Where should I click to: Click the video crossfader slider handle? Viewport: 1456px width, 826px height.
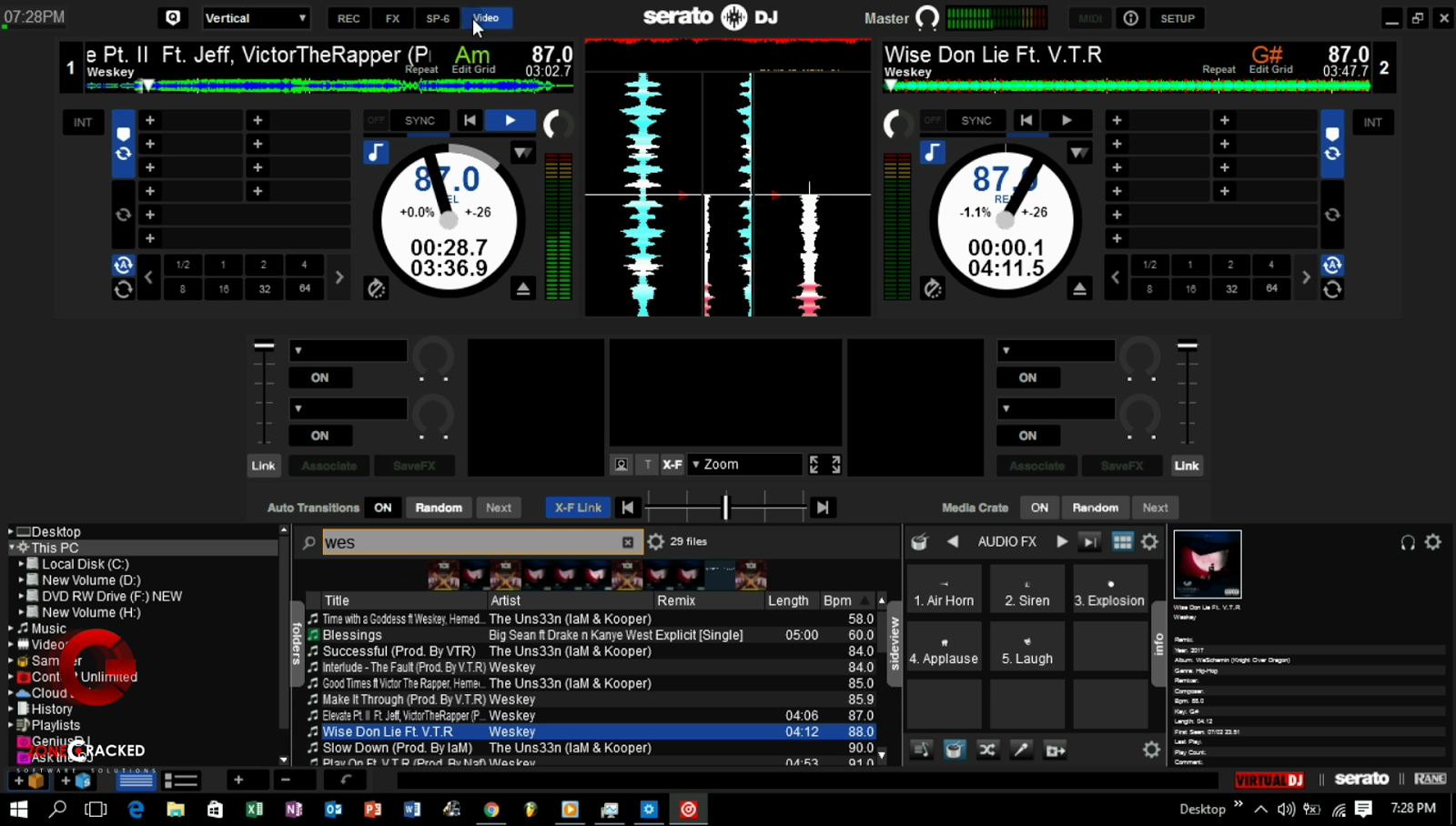pyautogui.click(x=726, y=508)
